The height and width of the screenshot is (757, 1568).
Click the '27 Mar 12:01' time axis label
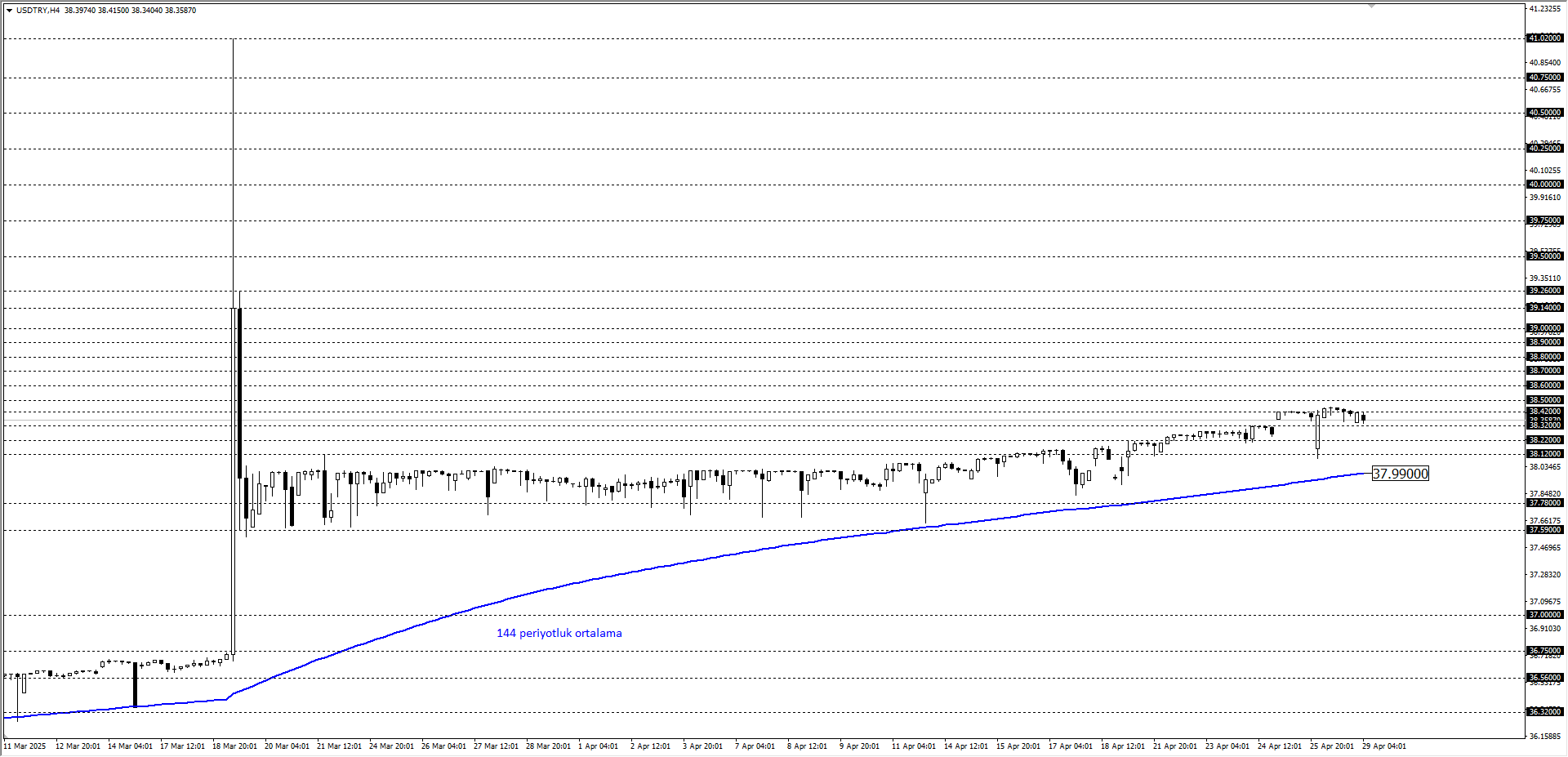click(x=496, y=746)
